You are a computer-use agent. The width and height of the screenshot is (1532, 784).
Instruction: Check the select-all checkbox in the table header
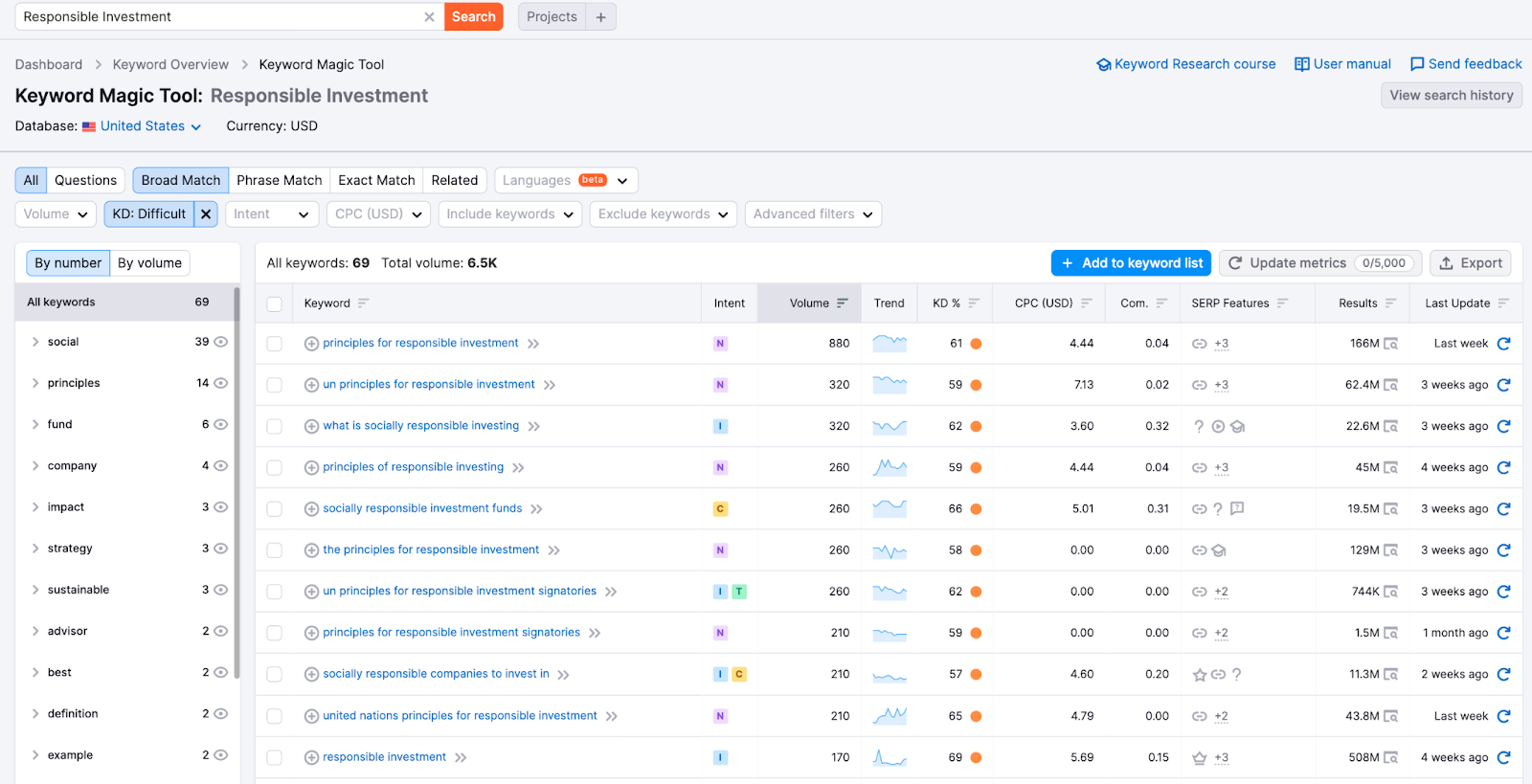[x=275, y=304]
